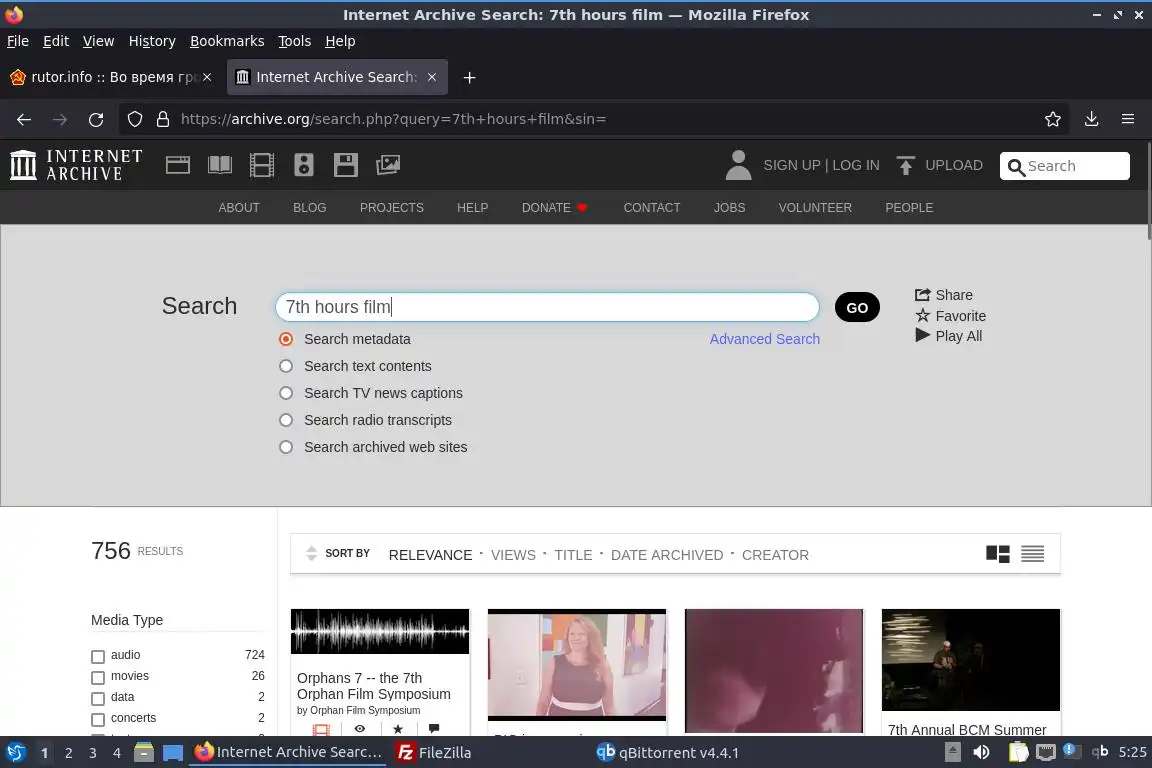Screen dimensions: 1152x768
Task: Open the Audio speaker icon
Action: 303,165
